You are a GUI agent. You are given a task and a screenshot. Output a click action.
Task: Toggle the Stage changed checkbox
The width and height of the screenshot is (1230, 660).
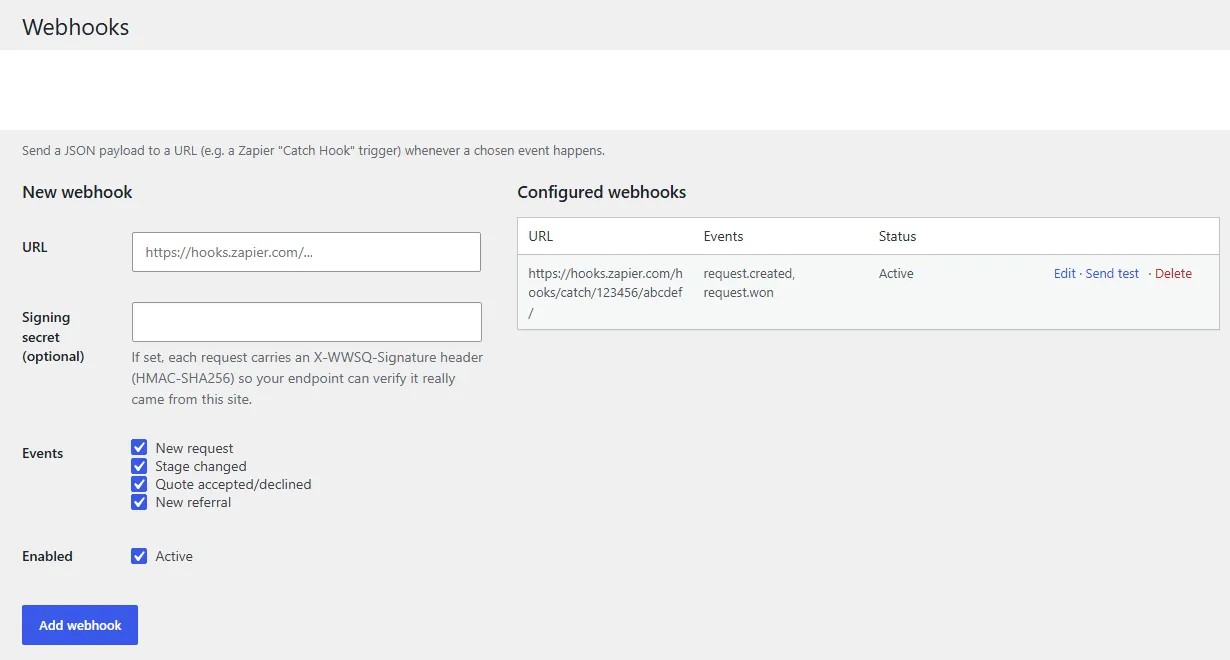click(x=139, y=466)
